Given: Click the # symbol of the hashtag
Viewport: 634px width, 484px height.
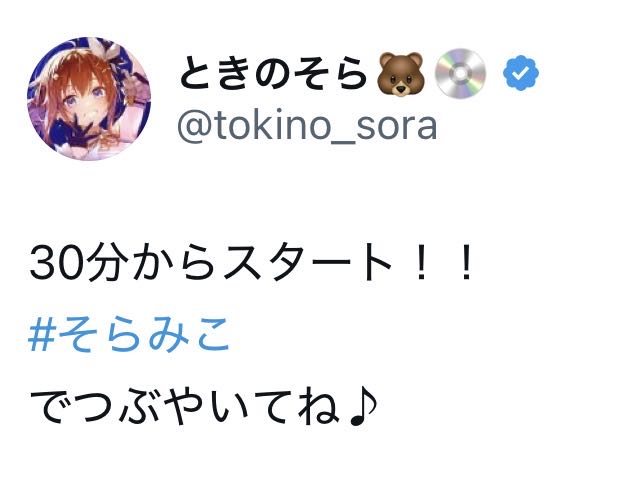Looking at the screenshot, I should pyautogui.click(x=43, y=337).
